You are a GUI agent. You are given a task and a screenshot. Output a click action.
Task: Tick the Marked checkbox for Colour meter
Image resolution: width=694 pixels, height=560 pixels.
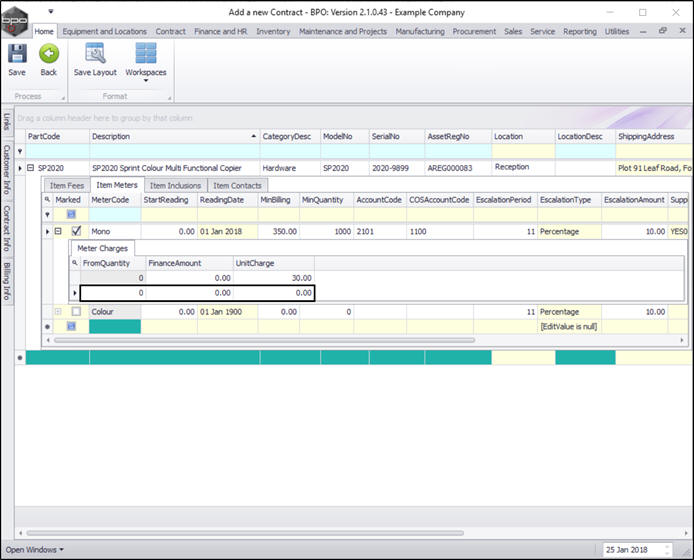tap(76, 312)
